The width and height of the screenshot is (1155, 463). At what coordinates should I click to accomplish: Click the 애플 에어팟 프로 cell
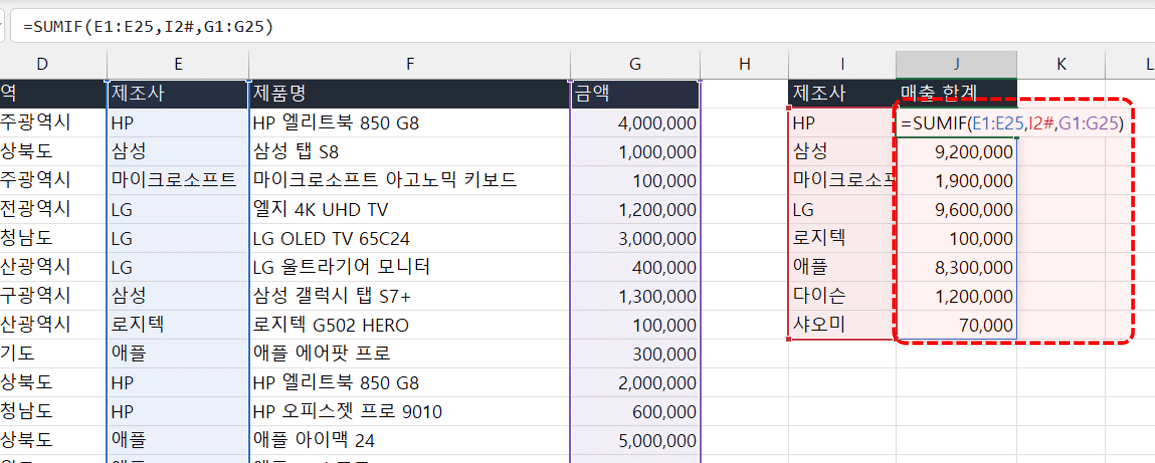click(x=410, y=354)
